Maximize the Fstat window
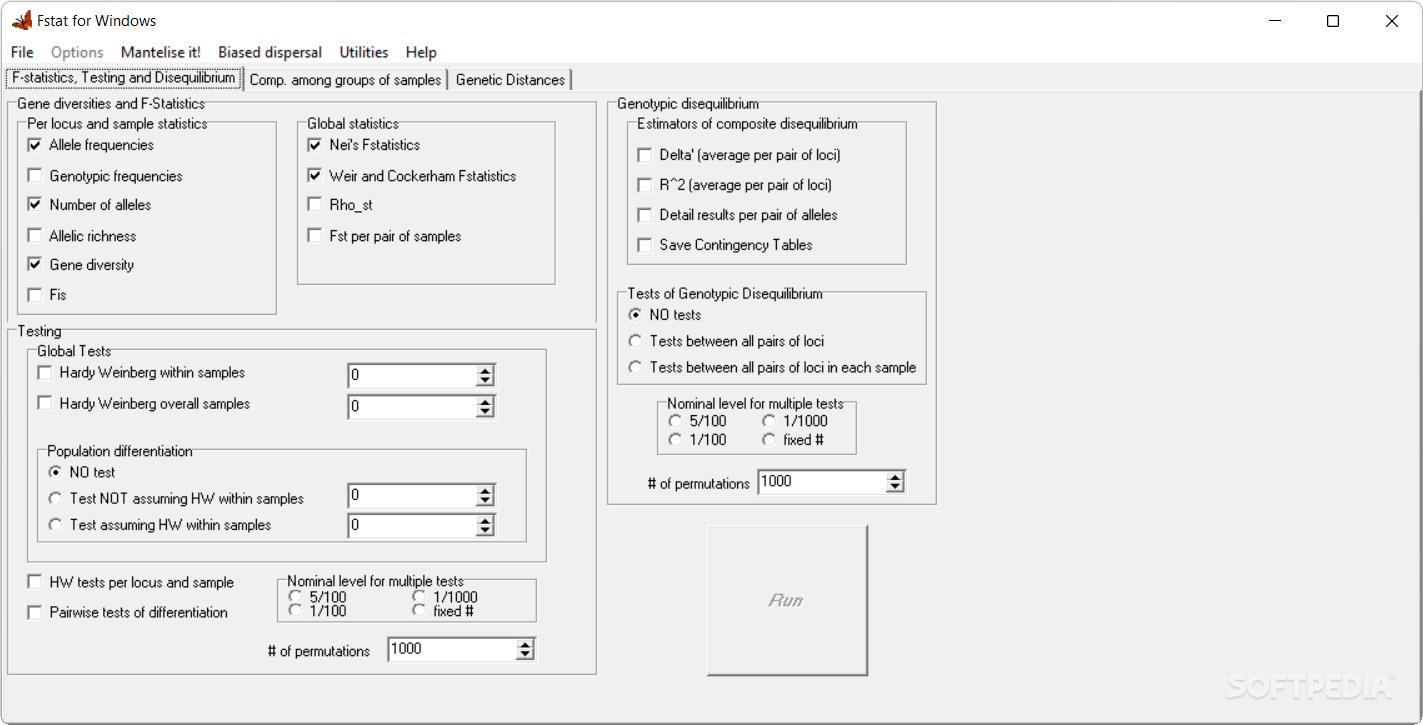This screenshot has height=725, width=1423. tap(1333, 21)
